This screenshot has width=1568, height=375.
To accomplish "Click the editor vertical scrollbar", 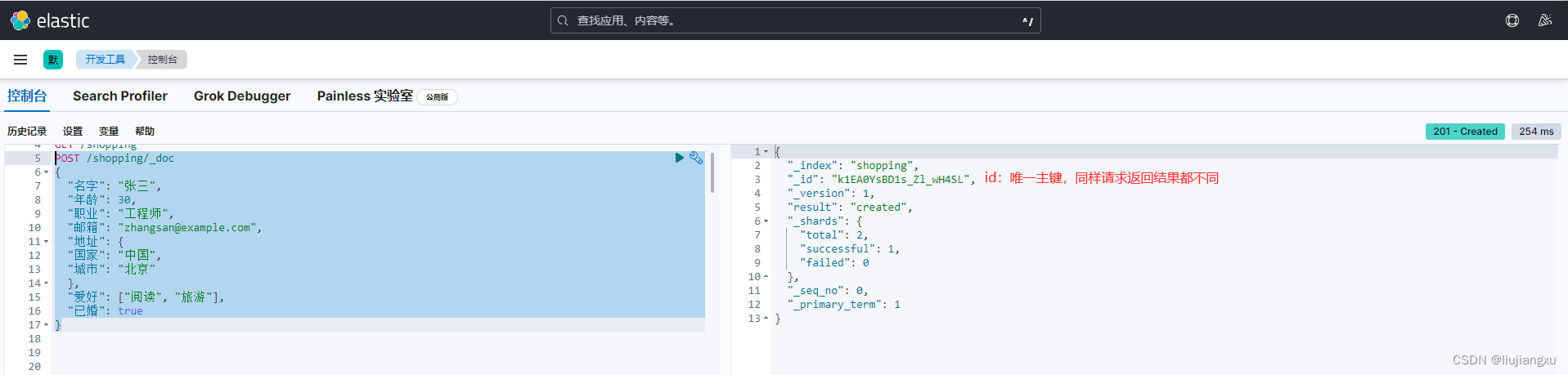I will 712,172.
